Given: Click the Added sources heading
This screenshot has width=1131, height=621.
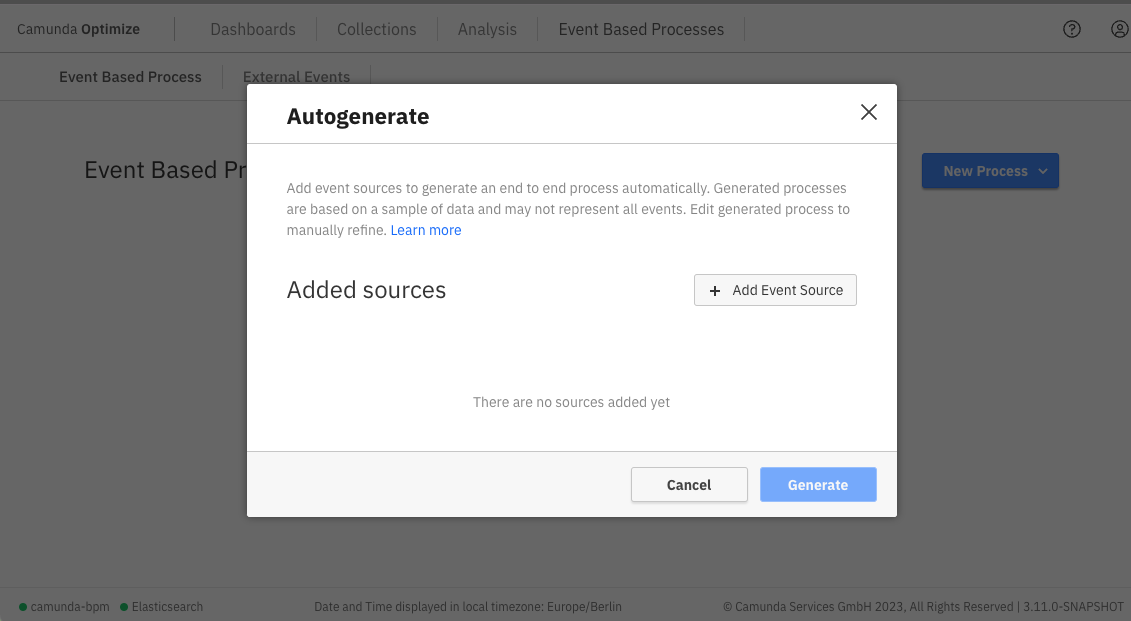Looking at the screenshot, I should (x=366, y=290).
